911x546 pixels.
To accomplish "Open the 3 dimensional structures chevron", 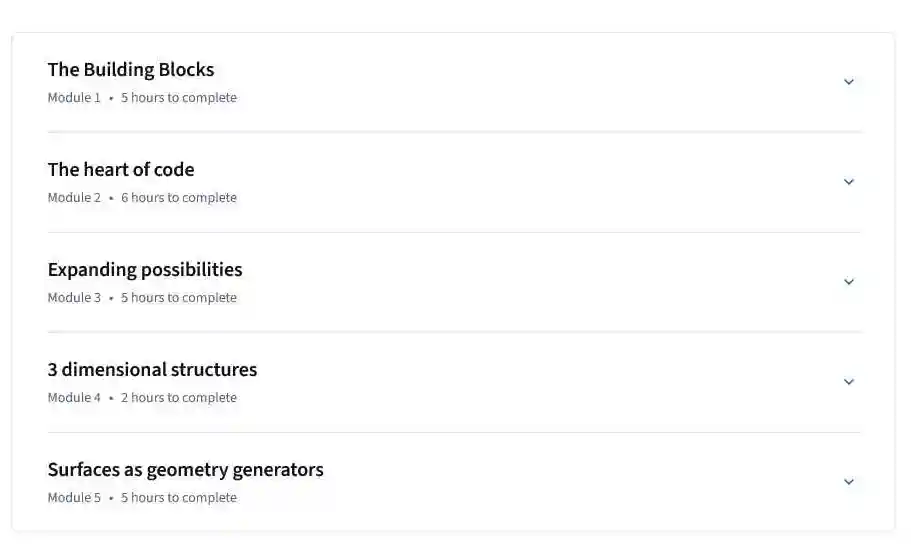I will (848, 382).
